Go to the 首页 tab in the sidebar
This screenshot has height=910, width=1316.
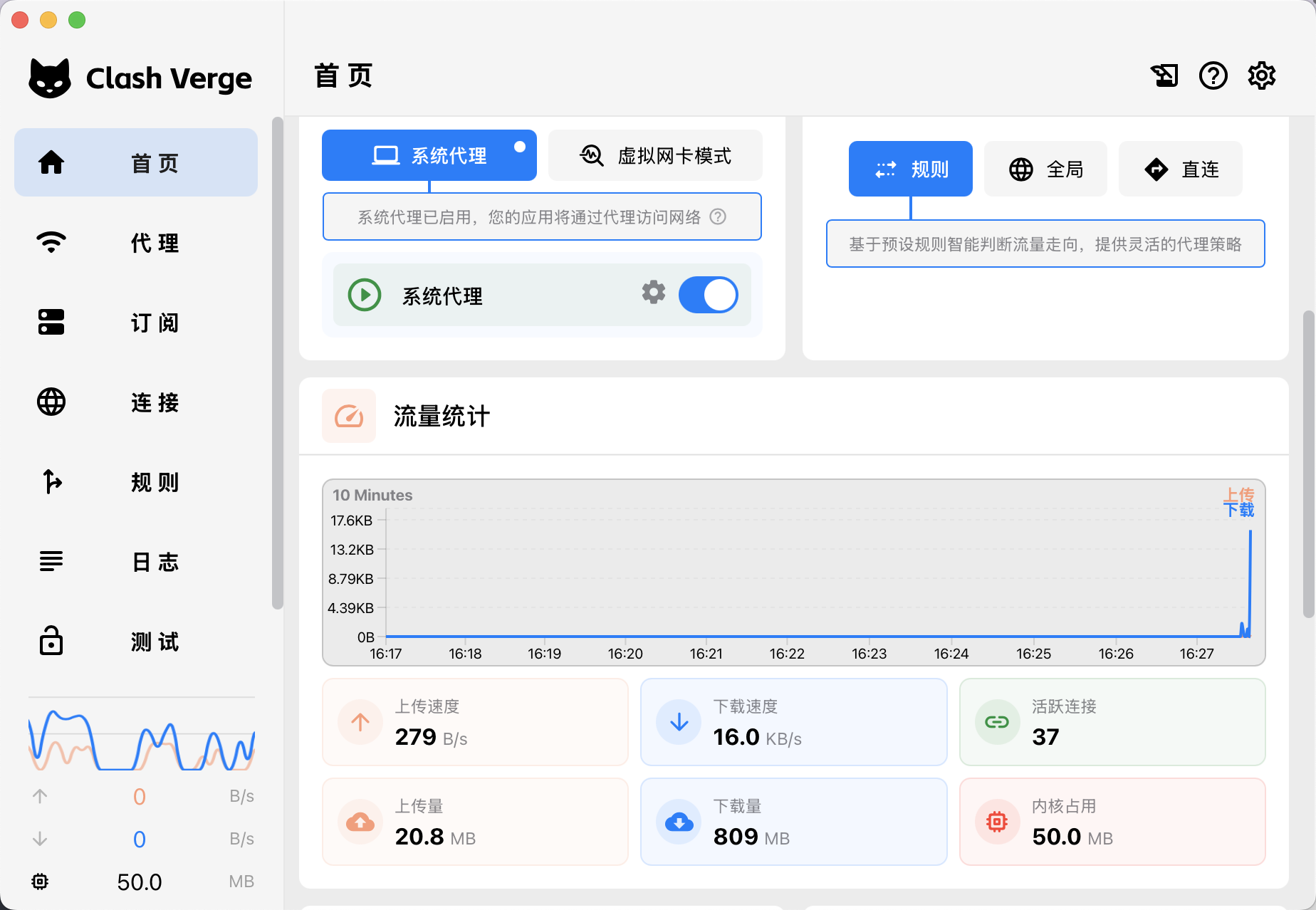point(135,162)
